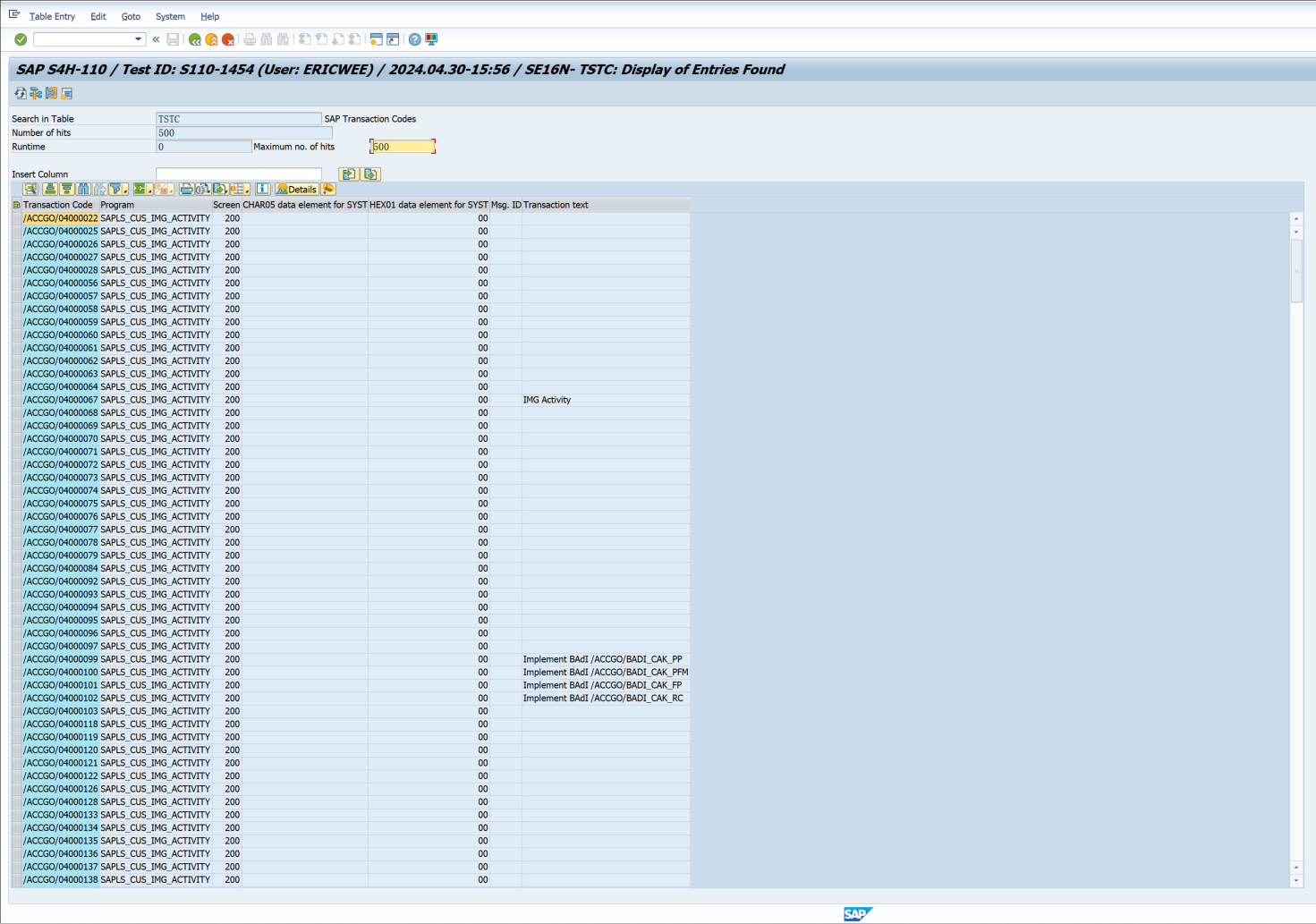Click the Insert Column input field
Screen dimensions: 1316x924
238,174
